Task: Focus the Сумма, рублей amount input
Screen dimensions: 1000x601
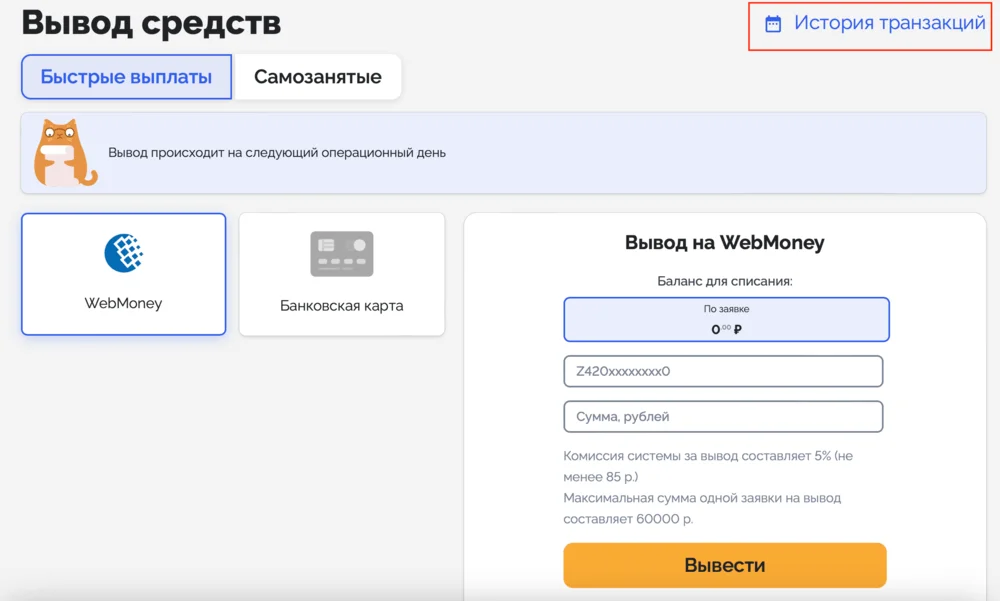Action: pyautogui.click(x=723, y=417)
